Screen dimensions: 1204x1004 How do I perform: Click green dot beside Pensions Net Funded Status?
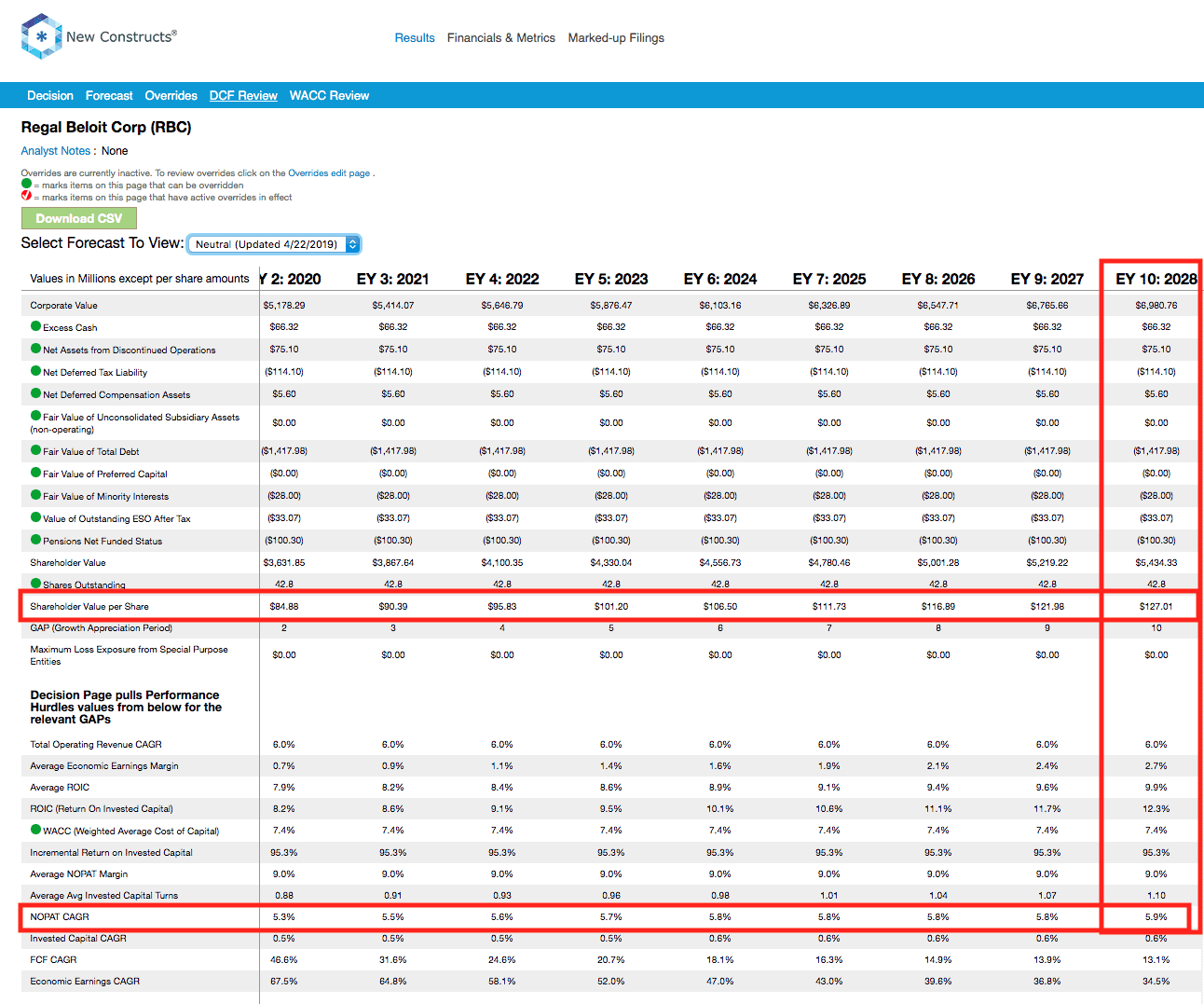coord(35,540)
